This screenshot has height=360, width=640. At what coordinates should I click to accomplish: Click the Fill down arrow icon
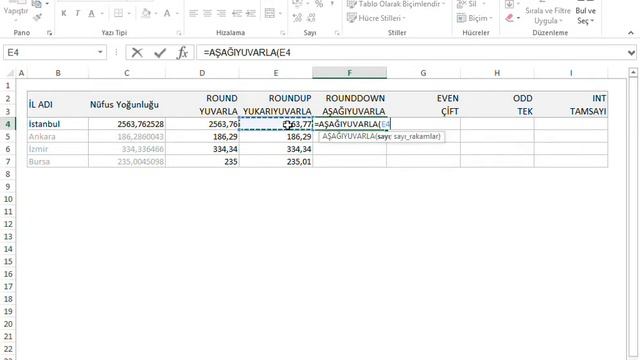click(509, 4)
